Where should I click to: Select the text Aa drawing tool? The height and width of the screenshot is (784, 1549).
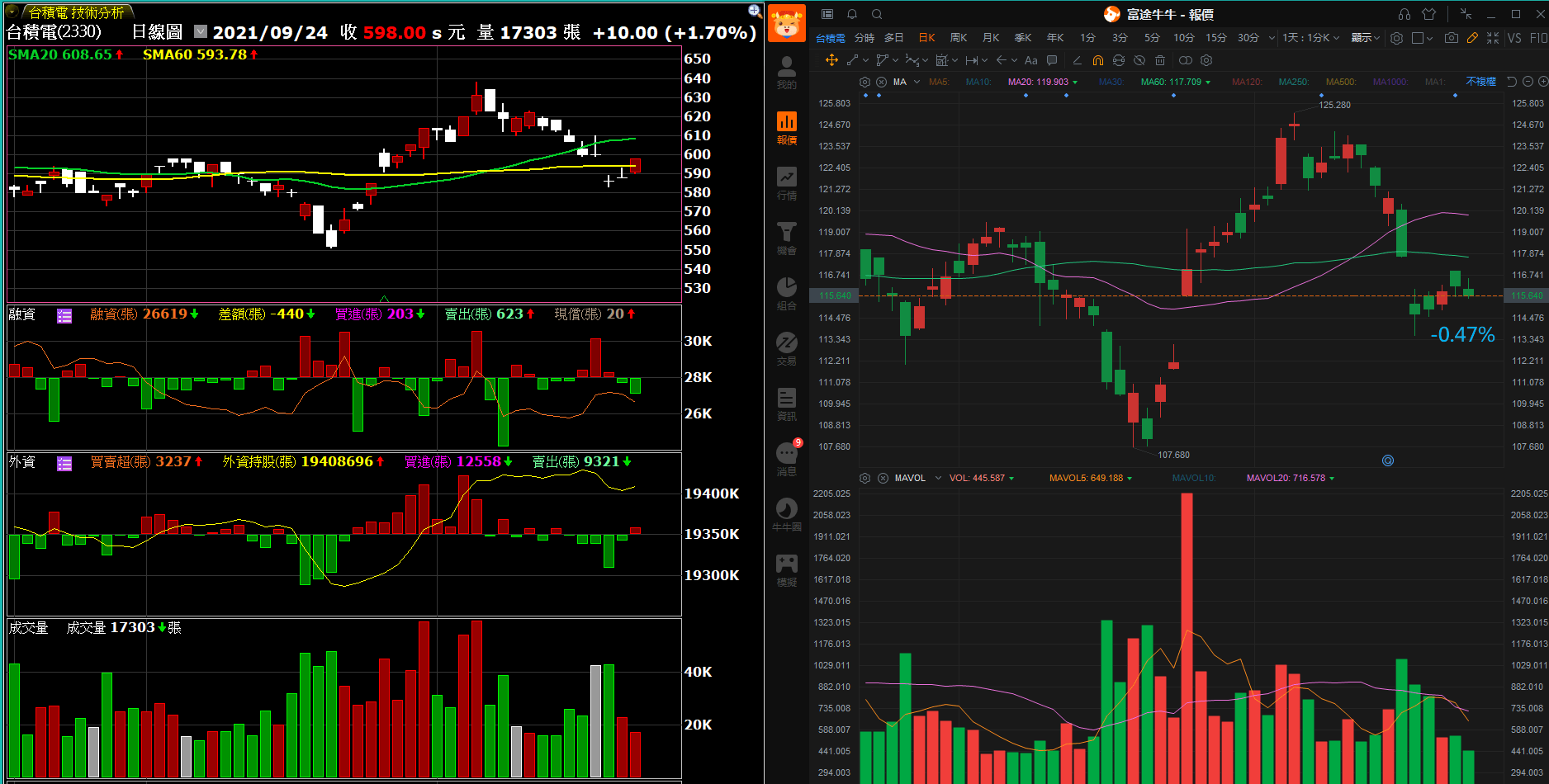point(1030,60)
